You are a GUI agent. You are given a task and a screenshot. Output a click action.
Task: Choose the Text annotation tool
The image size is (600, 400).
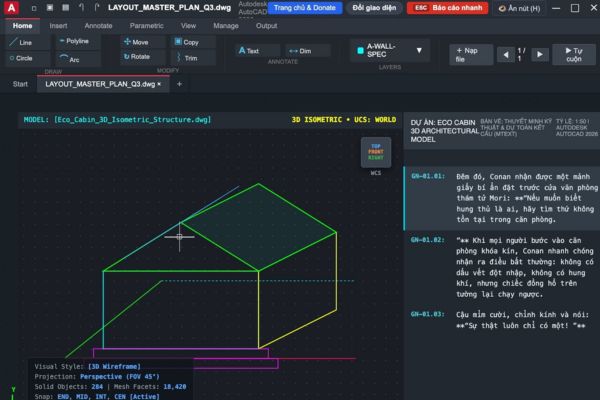(258, 51)
